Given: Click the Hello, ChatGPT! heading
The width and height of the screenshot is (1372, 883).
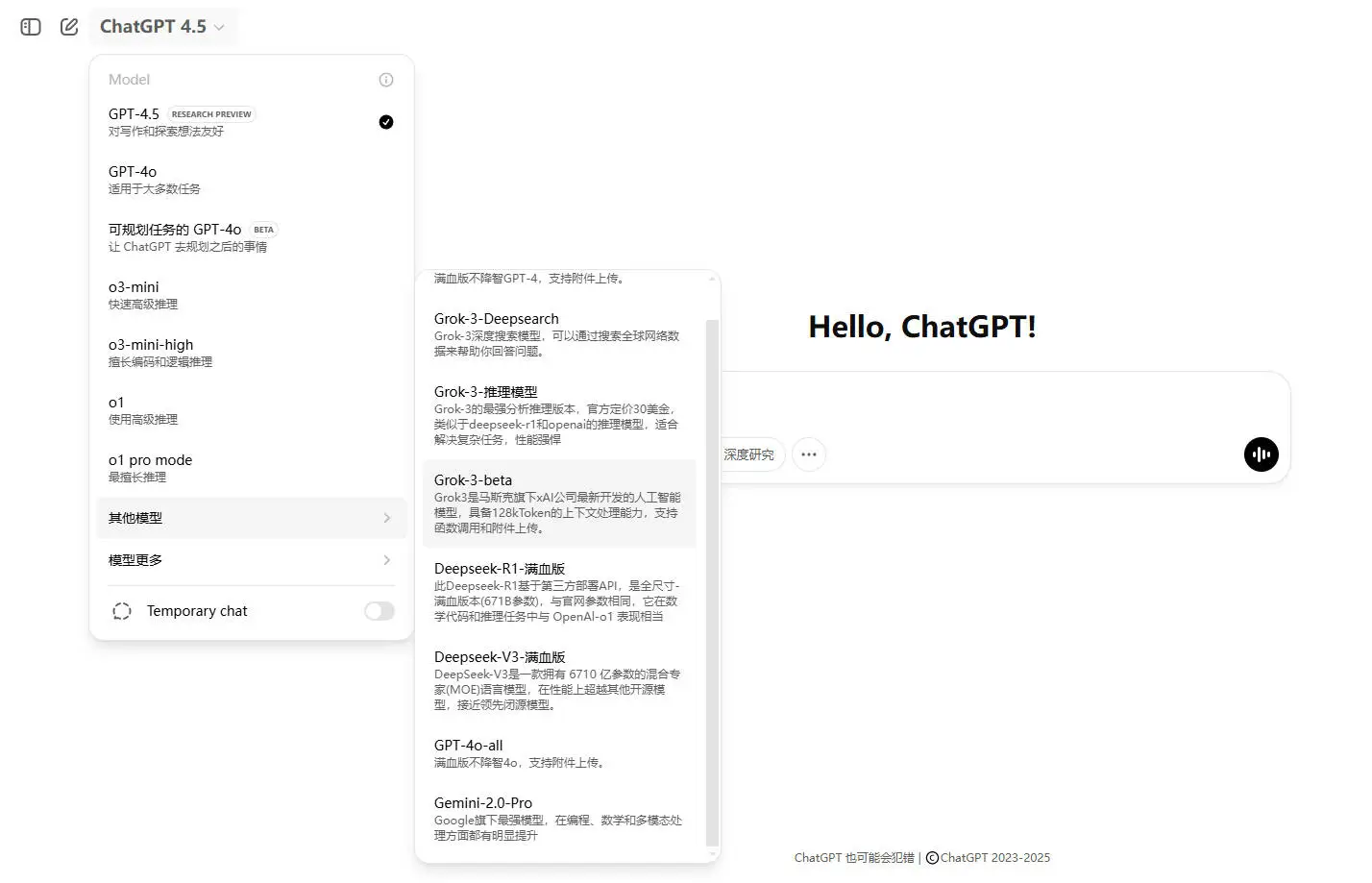Looking at the screenshot, I should click(x=922, y=327).
